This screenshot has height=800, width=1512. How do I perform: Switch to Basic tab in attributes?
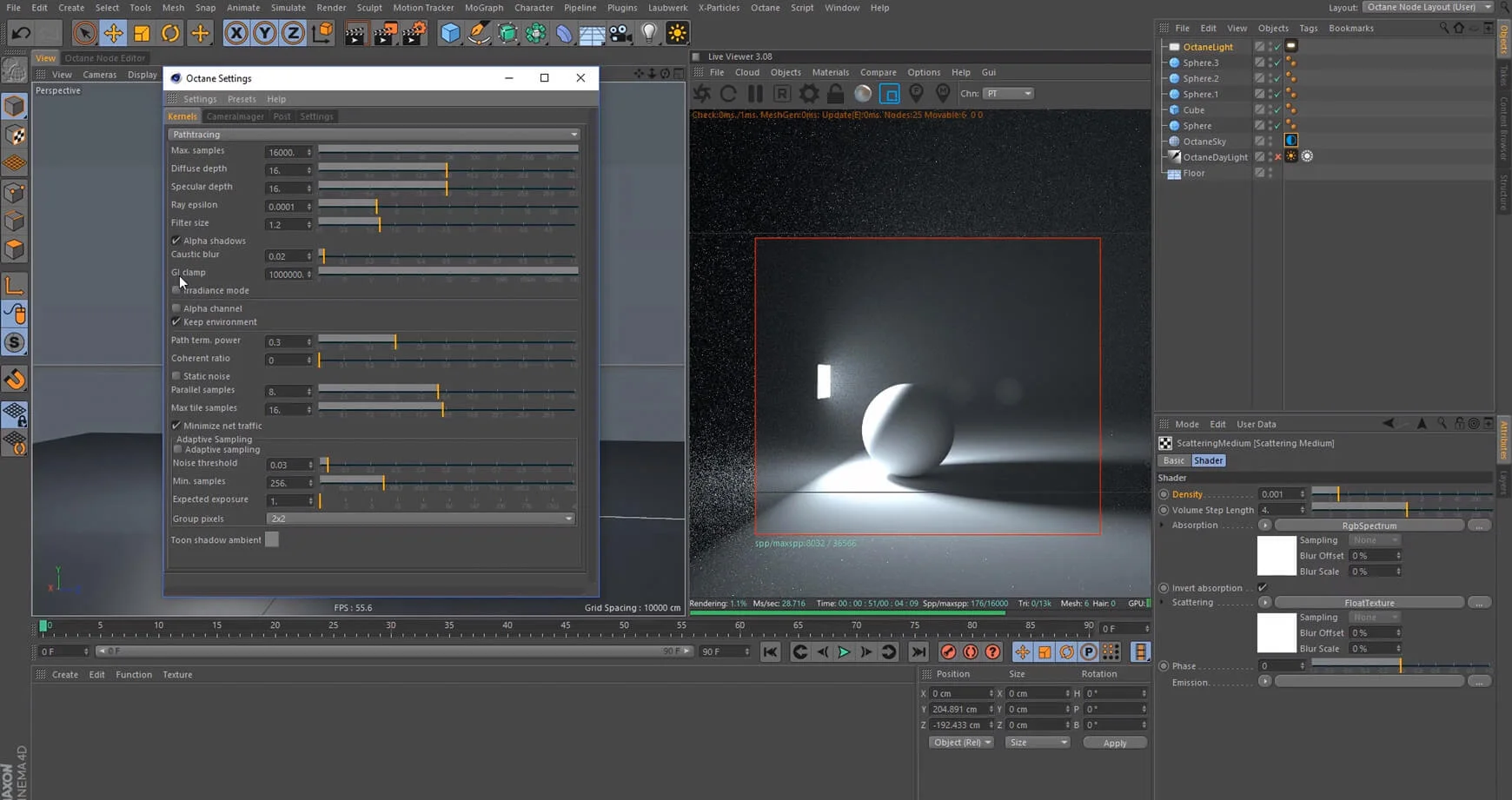[x=1174, y=460]
